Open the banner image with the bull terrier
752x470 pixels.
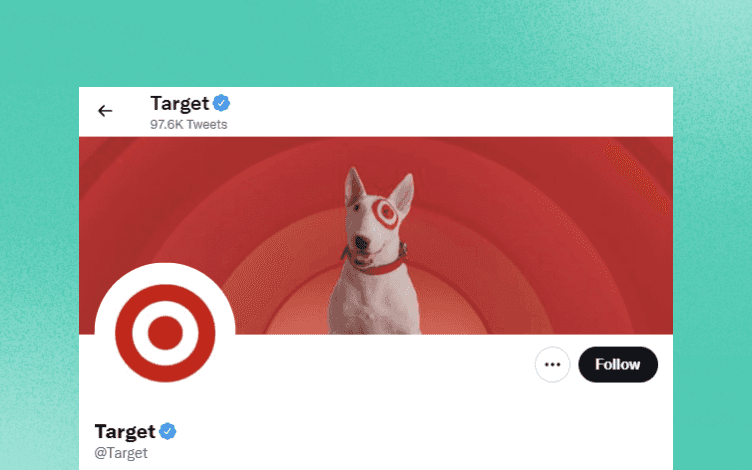(x=376, y=235)
